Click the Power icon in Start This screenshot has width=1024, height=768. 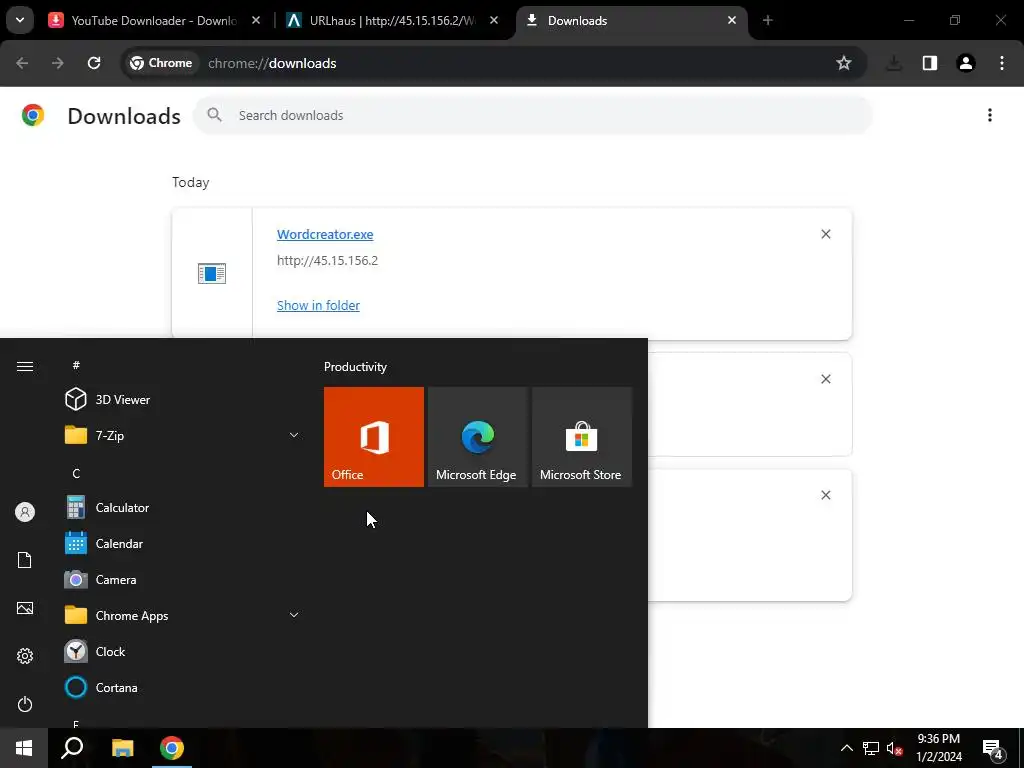coord(25,704)
